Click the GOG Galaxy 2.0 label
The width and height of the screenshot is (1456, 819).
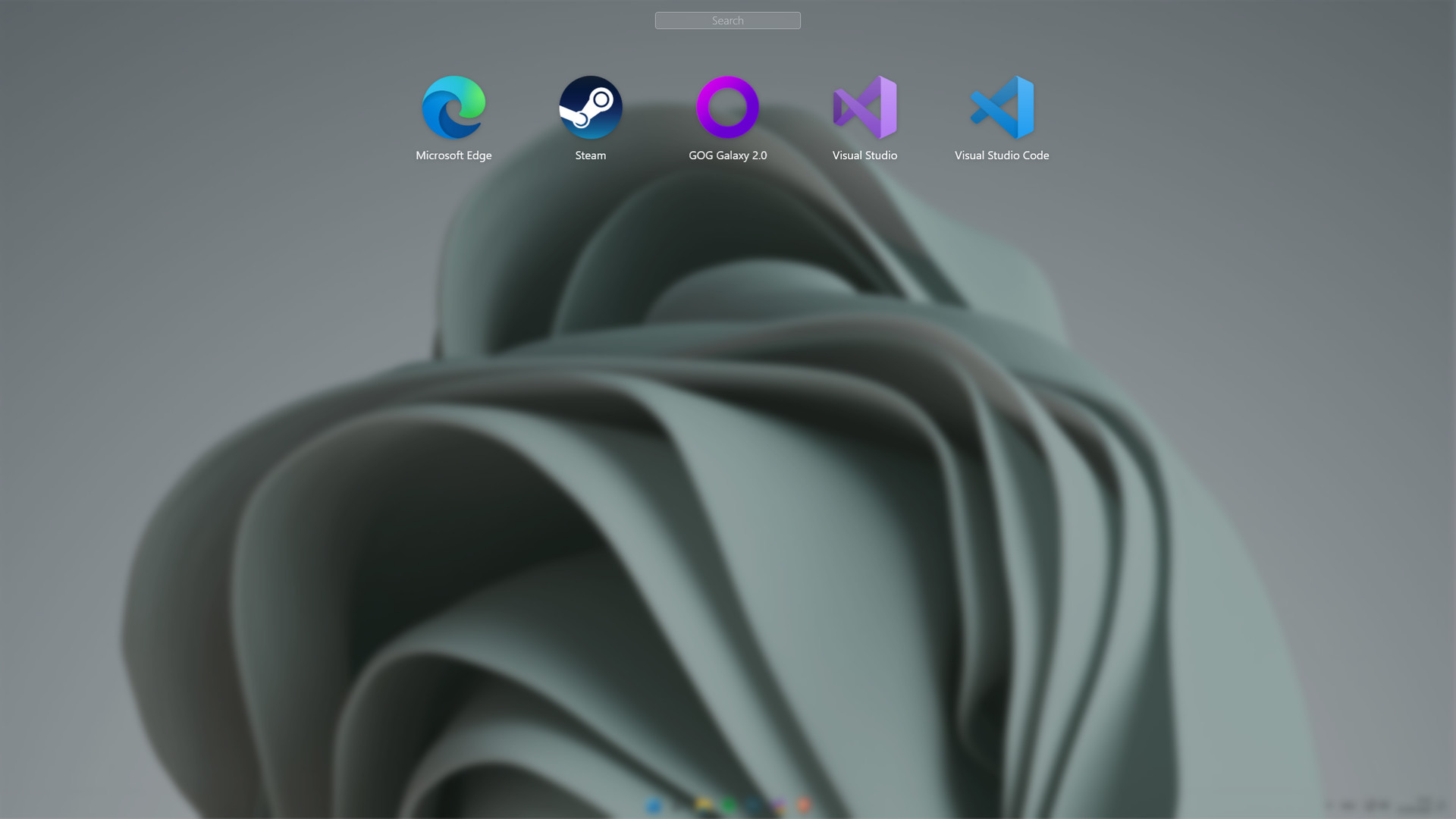click(x=727, y=155)
